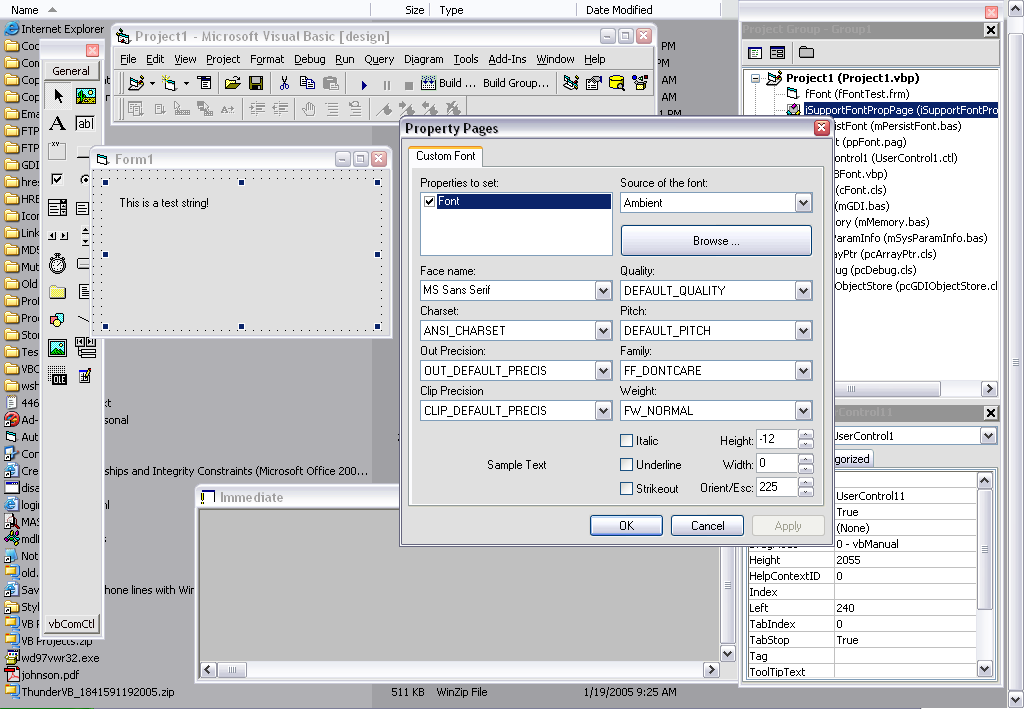
Task: Increase the Height spinner value
Action: click(806, 434)
